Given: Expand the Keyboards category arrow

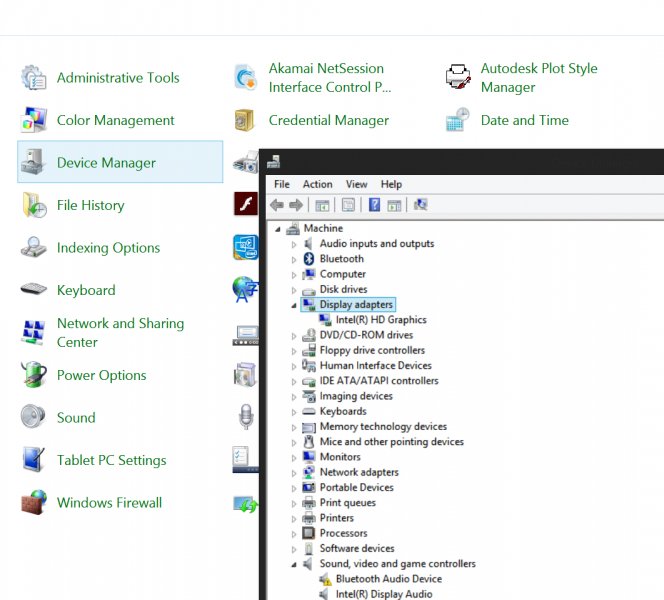Looking at the screenshot, I should click(294, 412).
